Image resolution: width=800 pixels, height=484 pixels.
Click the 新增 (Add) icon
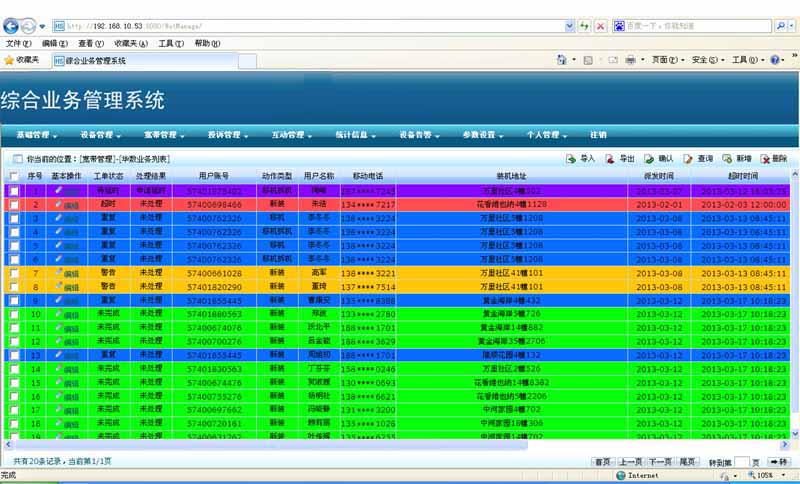[727, 159]
